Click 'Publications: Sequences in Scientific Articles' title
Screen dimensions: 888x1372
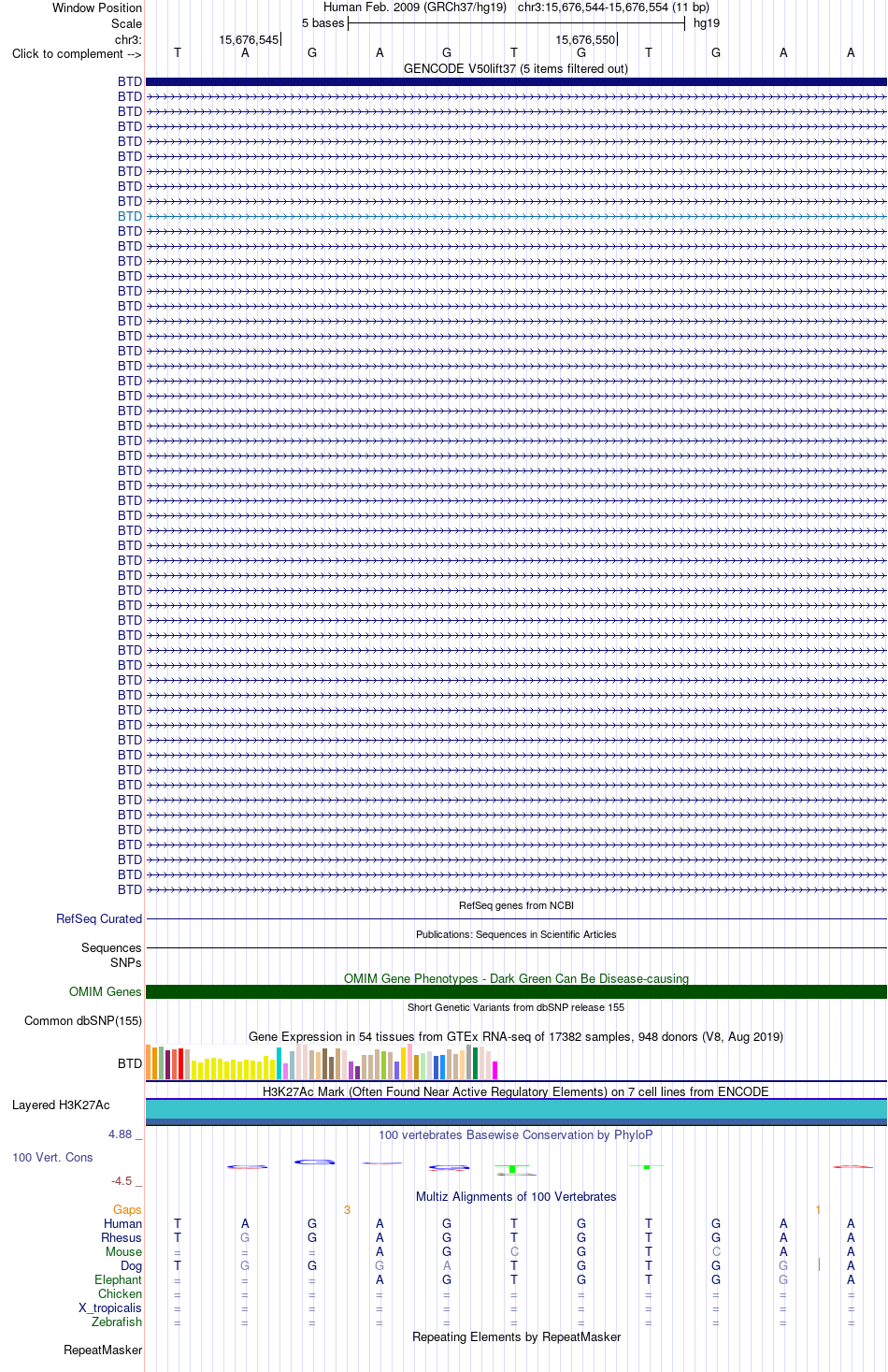click(516, 934)
